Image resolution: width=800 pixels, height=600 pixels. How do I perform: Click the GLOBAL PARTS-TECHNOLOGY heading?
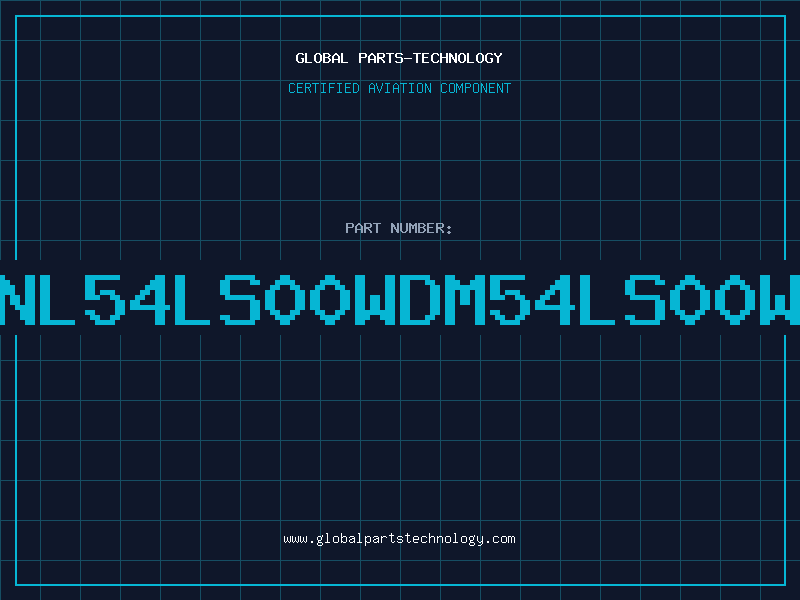[399, 58]
